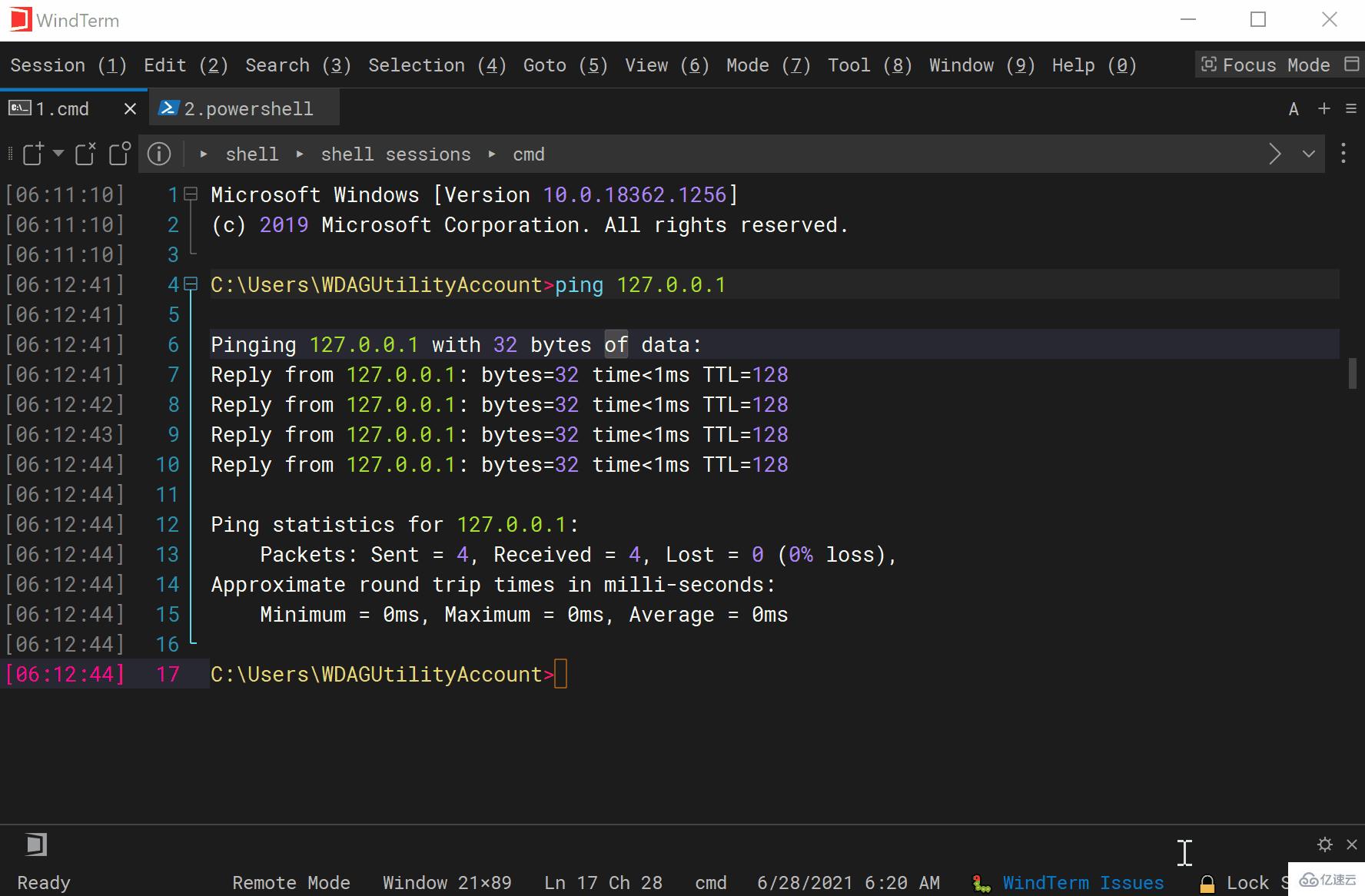
Task: Open the Selection (4) menu
Action: point(437,65)
